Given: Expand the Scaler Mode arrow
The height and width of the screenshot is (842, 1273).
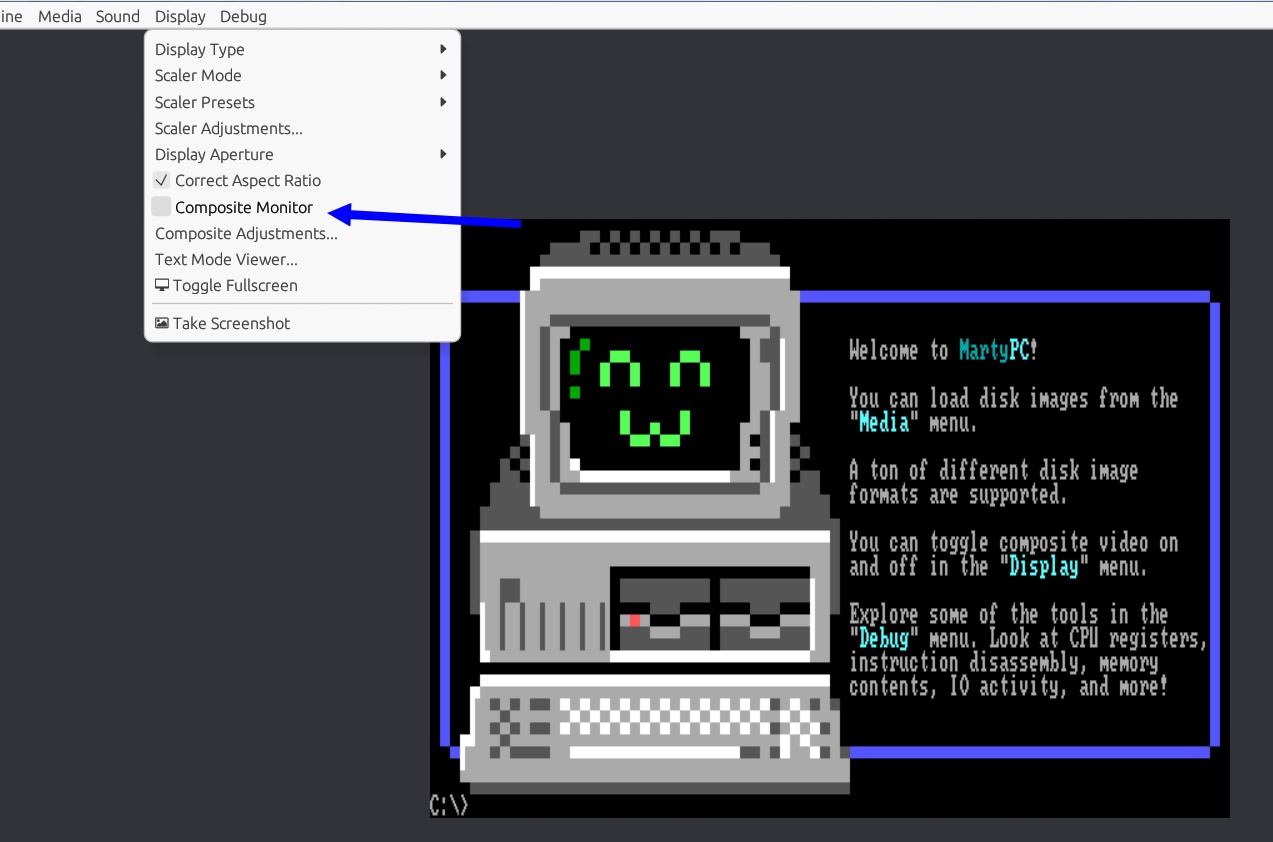Looking at the screenshot, I should coord(443,75).
